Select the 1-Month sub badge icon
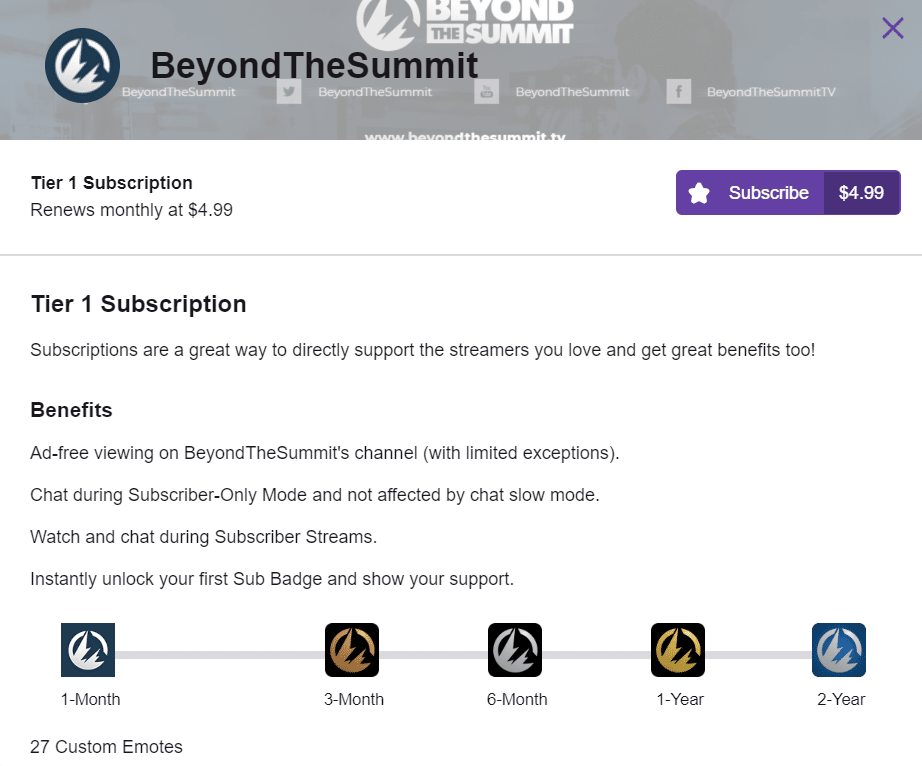 pos(88,650)
